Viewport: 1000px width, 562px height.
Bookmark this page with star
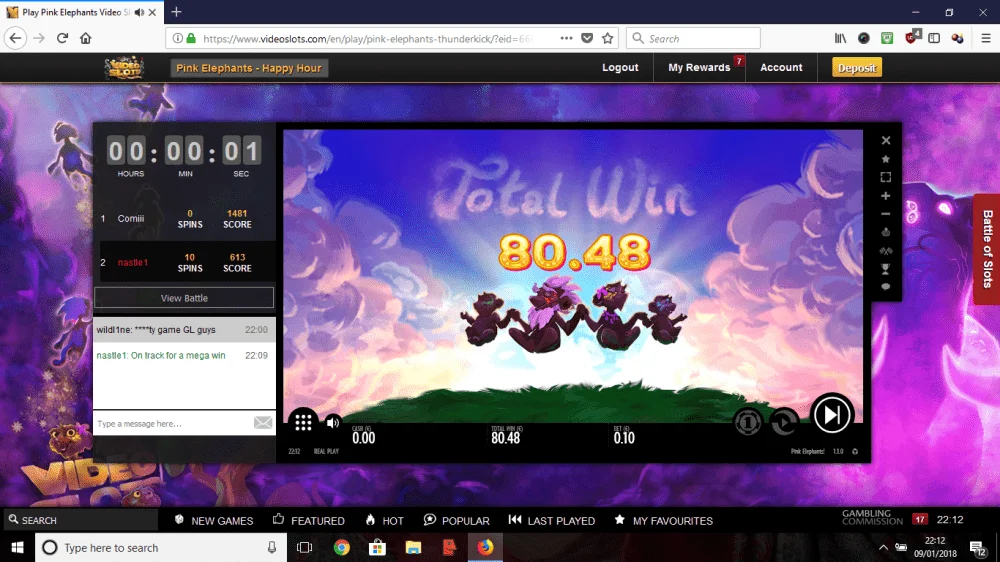[x=608, y=38]
